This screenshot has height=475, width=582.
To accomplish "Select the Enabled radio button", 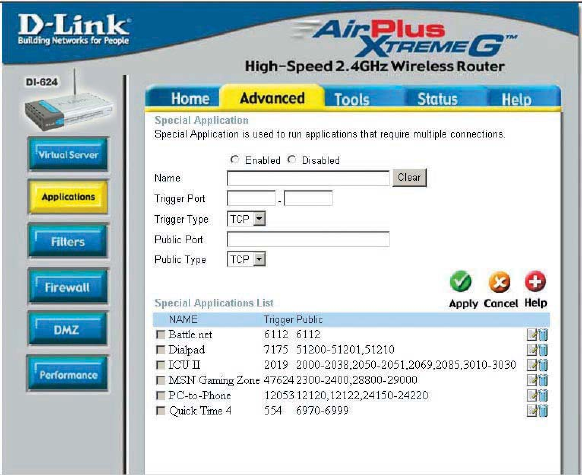I will click(x=234, y=160).
